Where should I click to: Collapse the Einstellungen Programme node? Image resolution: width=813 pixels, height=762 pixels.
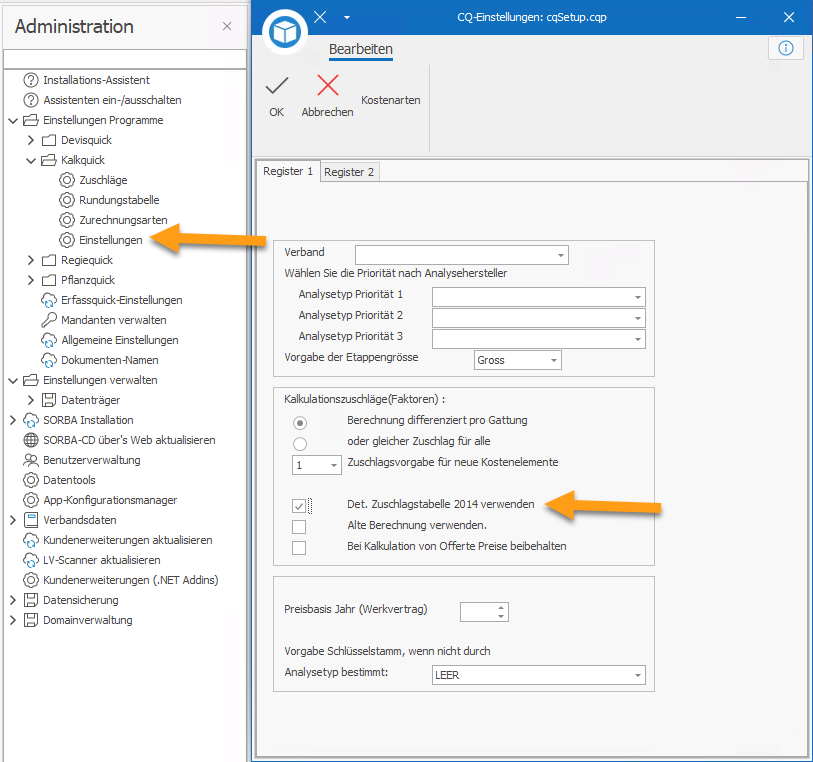[13, 120]
